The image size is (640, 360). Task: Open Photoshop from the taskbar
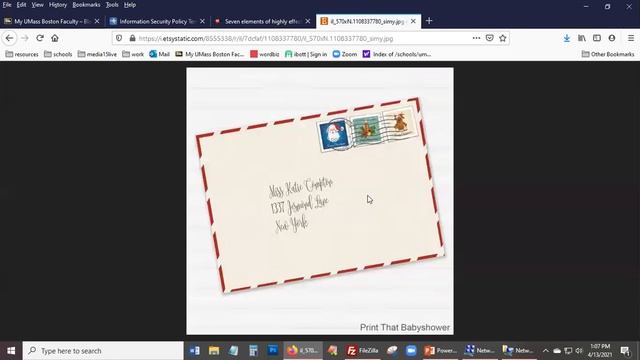(x=273, y=351)
